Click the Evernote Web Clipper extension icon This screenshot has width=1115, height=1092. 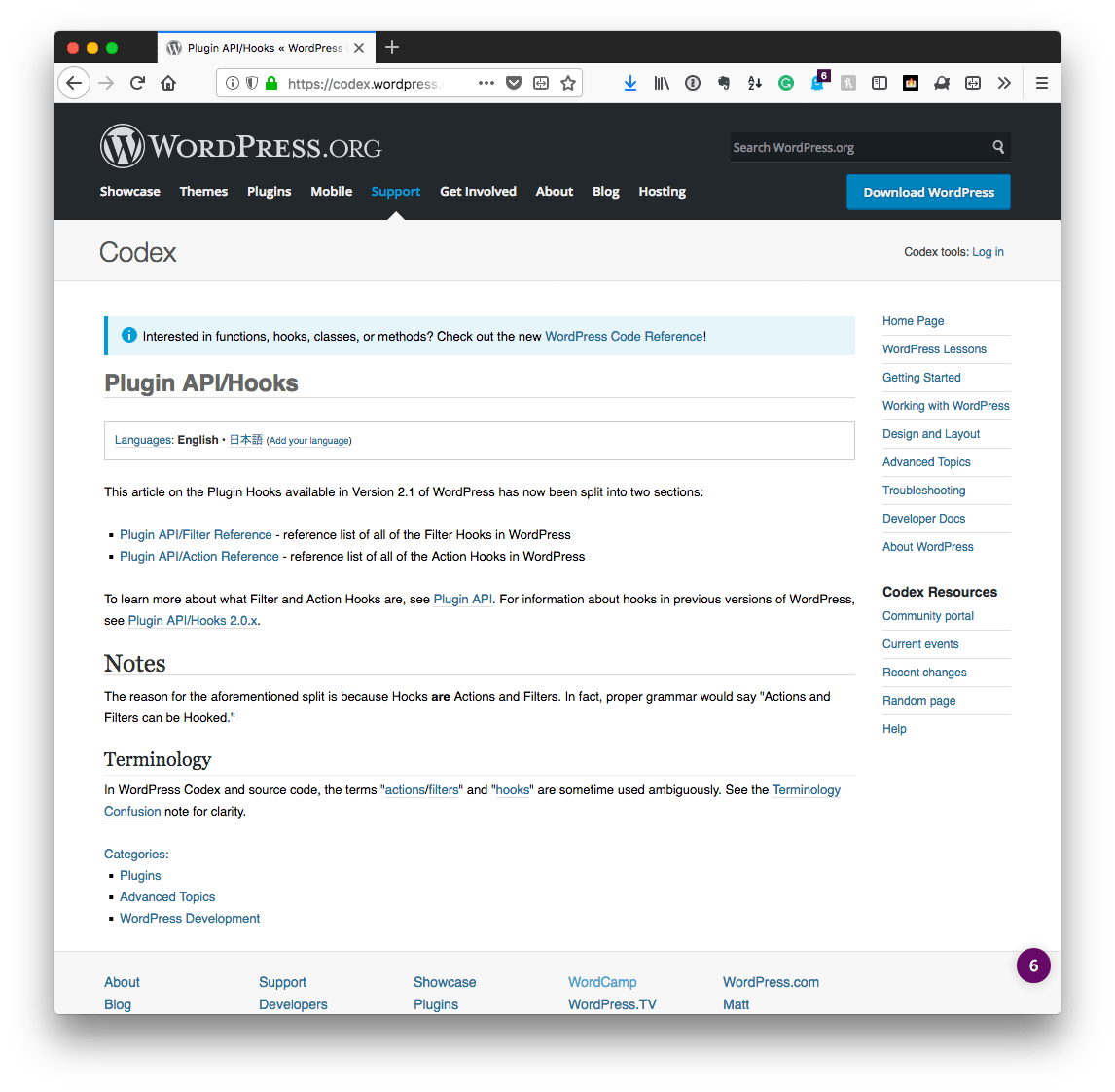pos(724,83)
